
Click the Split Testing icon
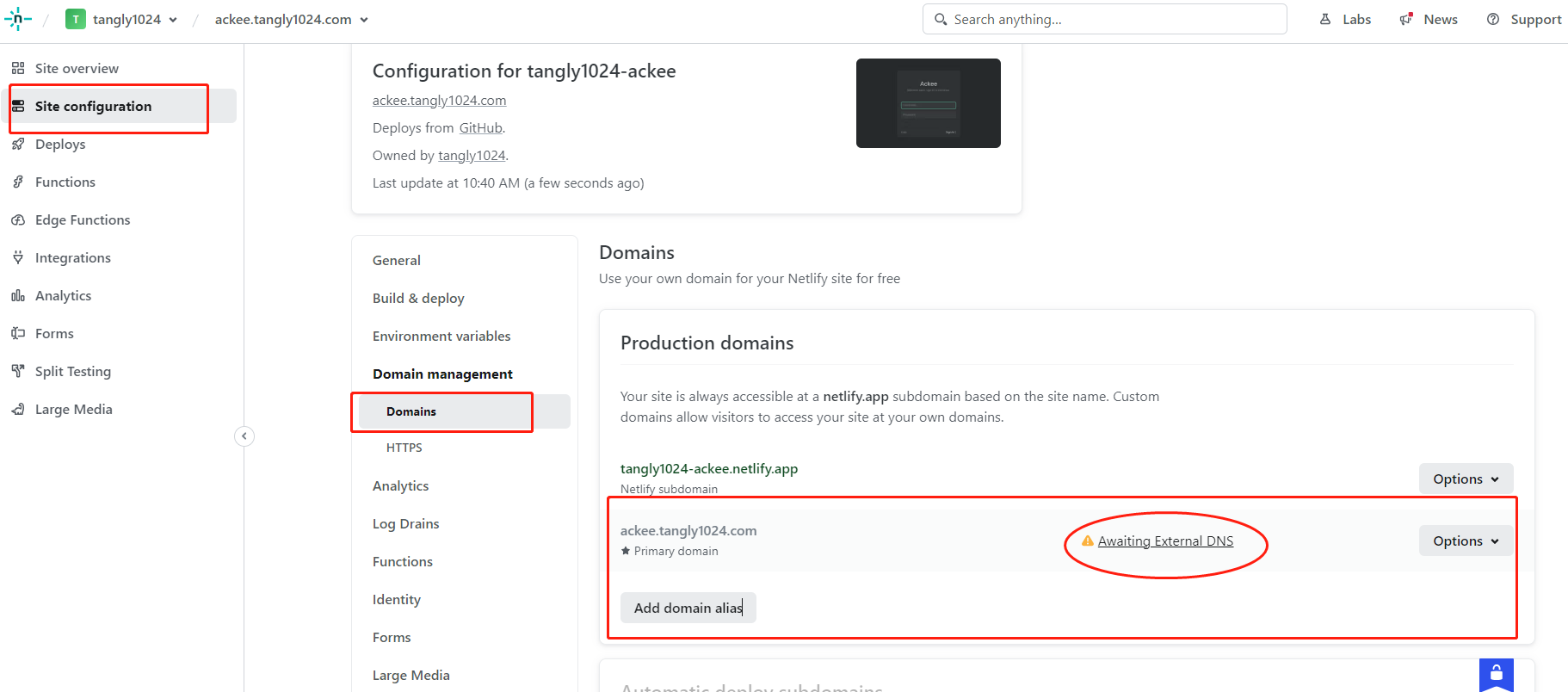[18, 371]
